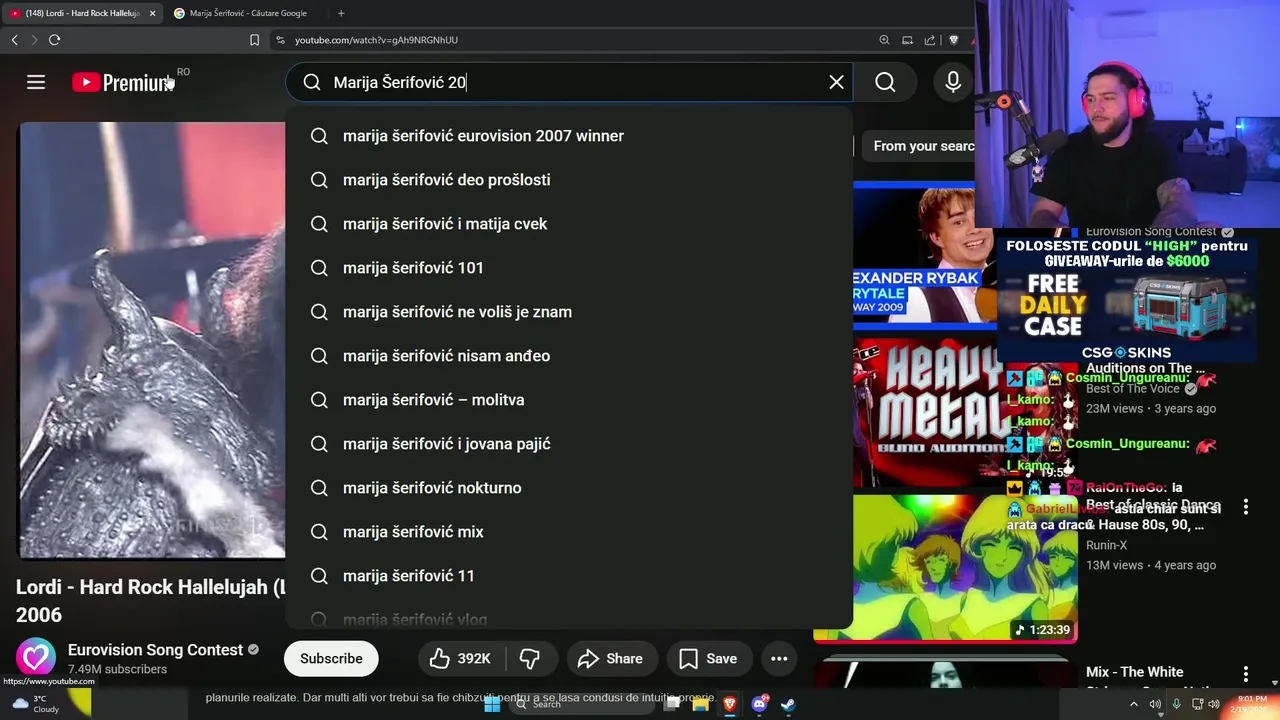Open Brave browser from the taskbar
The height and width of the screenshot is (720, 1280).
point(730,704)
